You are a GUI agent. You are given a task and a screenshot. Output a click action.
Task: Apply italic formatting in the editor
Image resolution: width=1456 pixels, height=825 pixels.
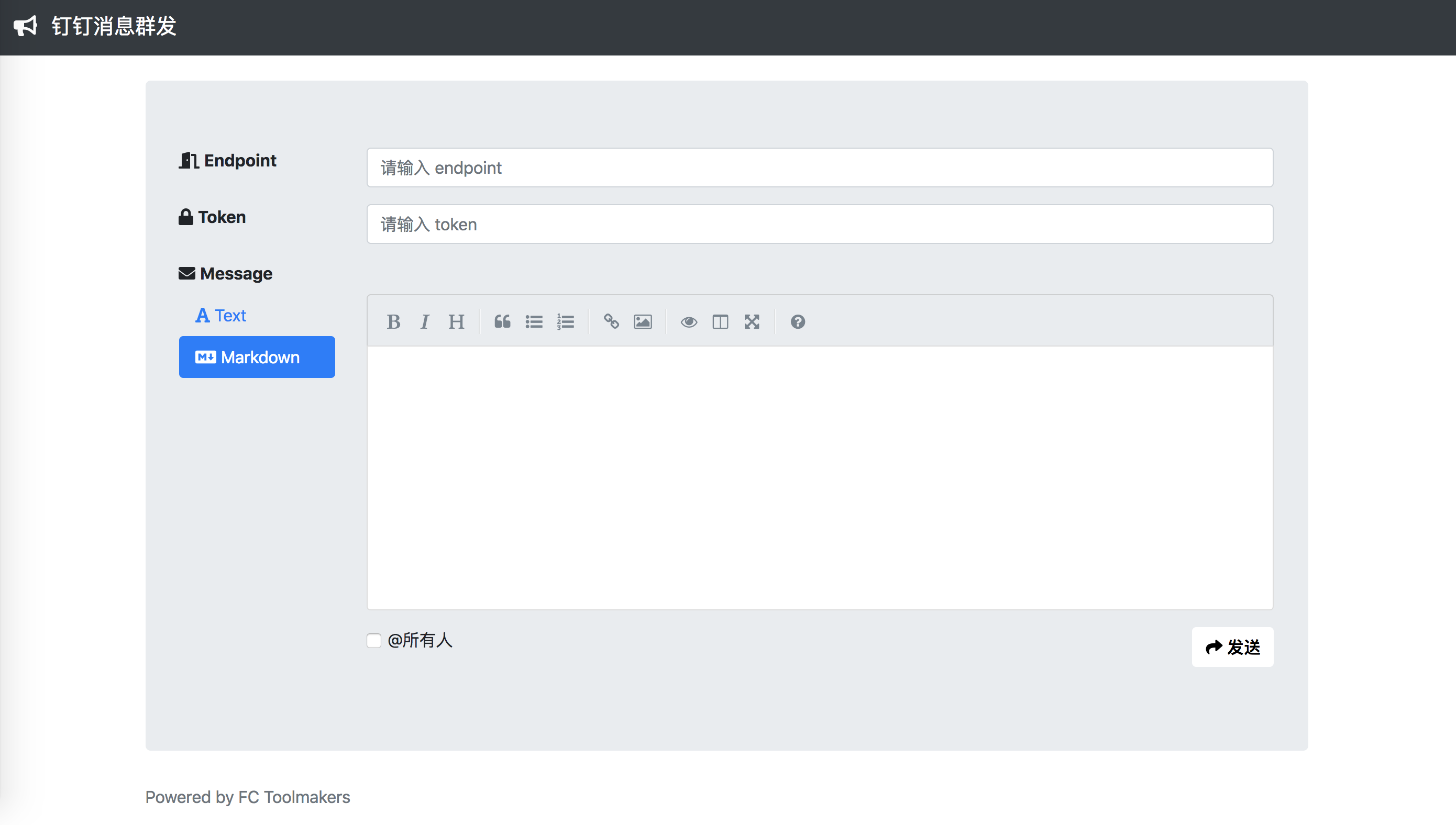[425, 322]
